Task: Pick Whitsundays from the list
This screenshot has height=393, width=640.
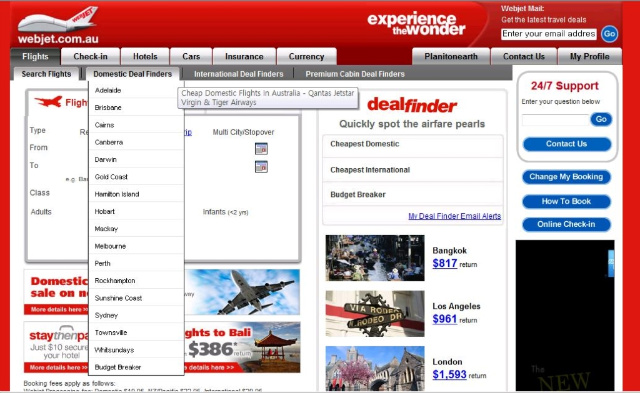Action: 136,350
